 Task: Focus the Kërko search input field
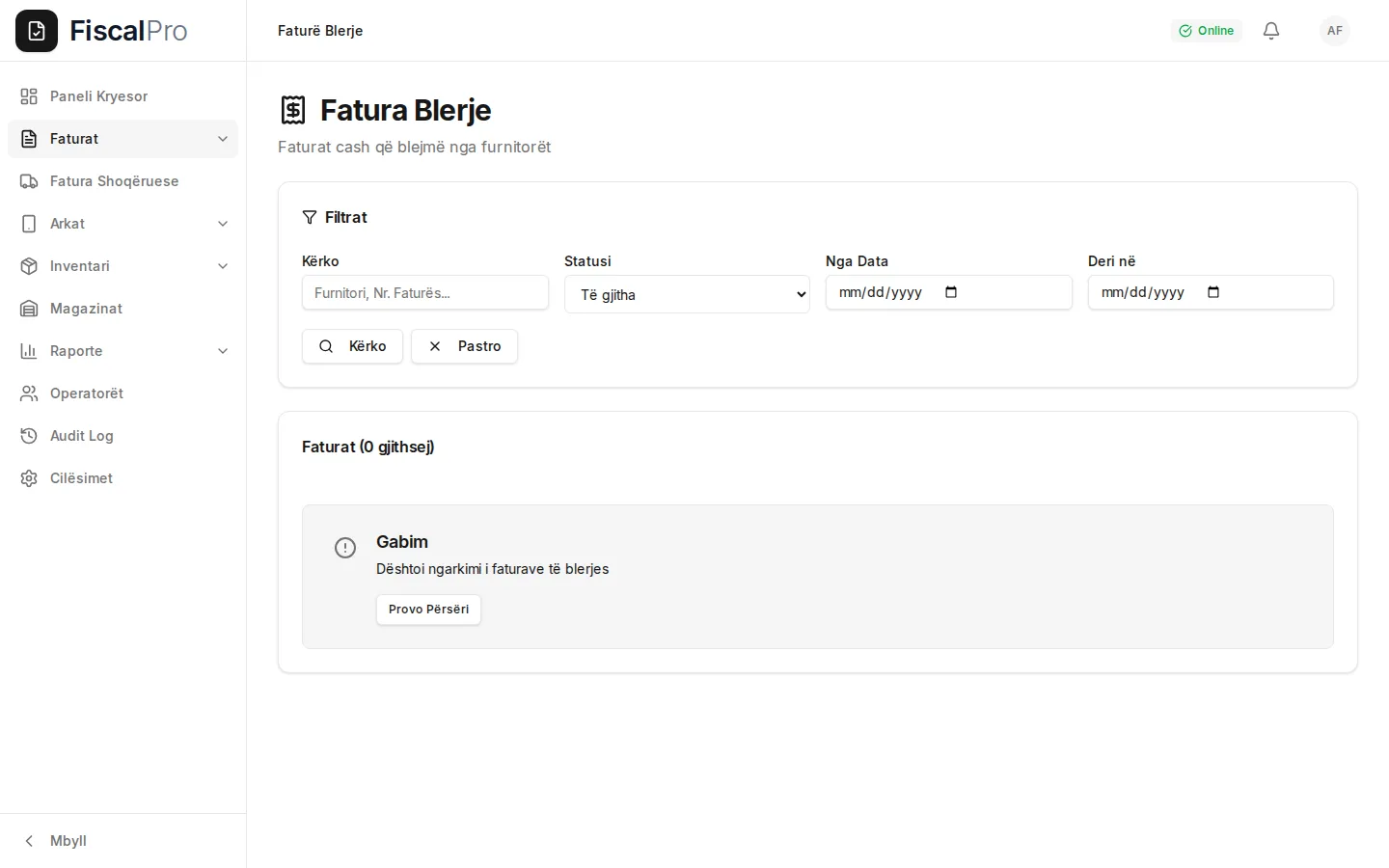pos(425,292)
